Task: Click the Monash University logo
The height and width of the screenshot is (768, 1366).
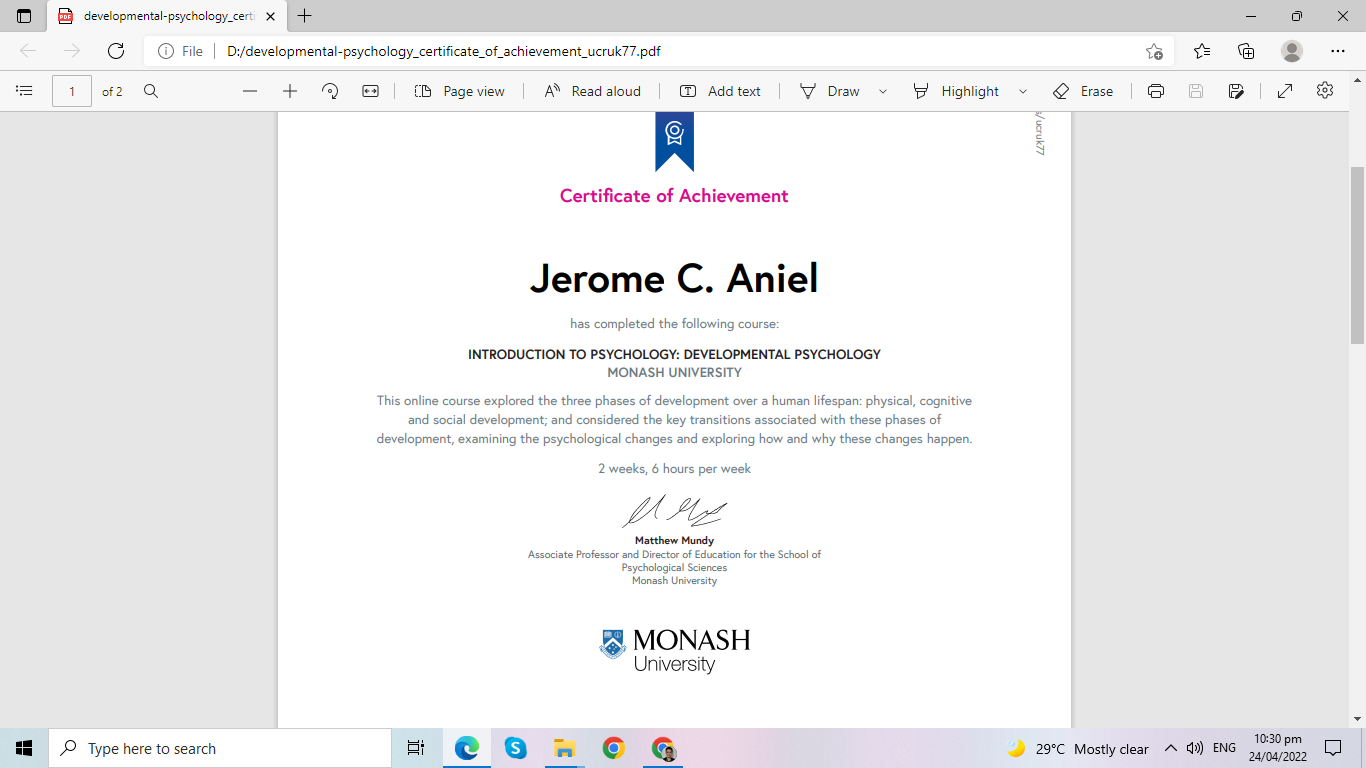Action: 674,650
